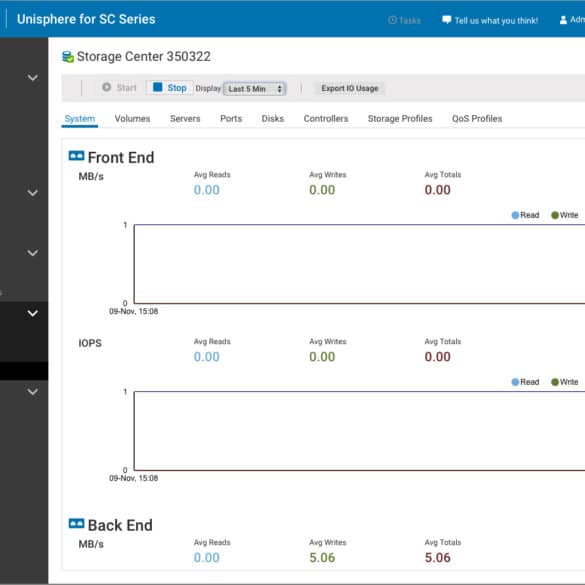Click the IOPS label
The height and width of the screenshot is (585, 585).
tap(90, 343)
